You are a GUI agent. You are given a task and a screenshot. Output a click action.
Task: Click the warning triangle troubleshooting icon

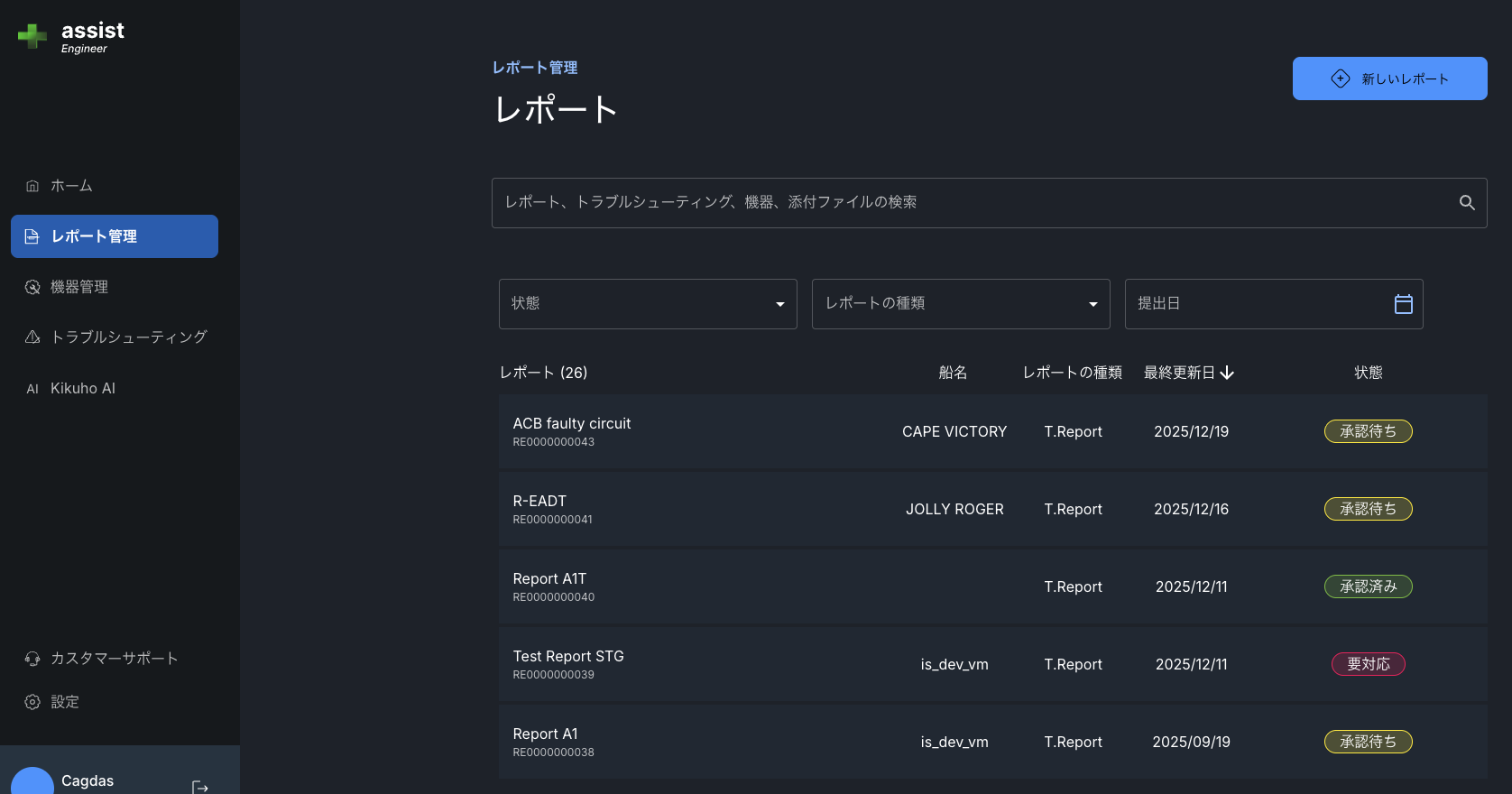point(32,337)
